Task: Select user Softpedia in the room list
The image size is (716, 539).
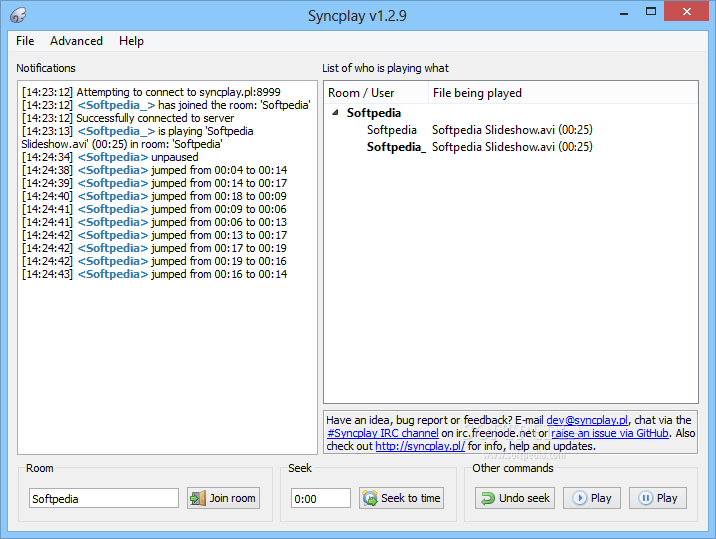Action: coord(391,130)
